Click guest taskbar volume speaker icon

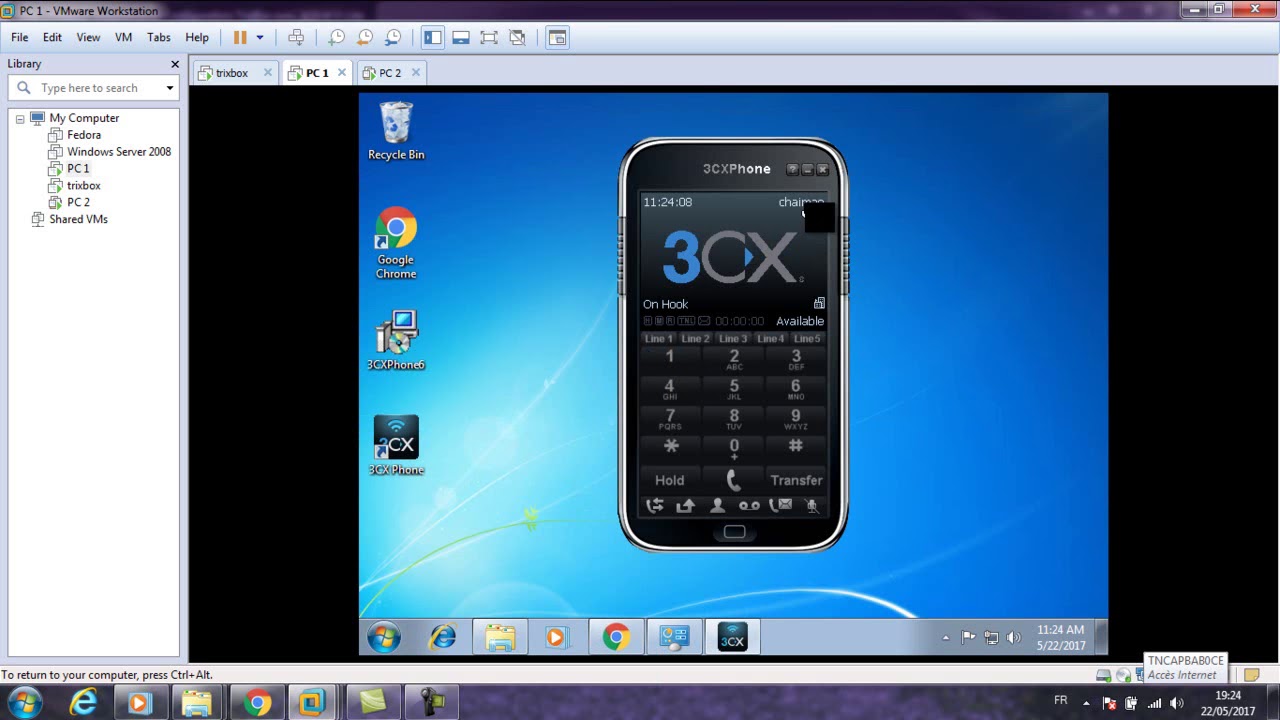pos(1014,638)
